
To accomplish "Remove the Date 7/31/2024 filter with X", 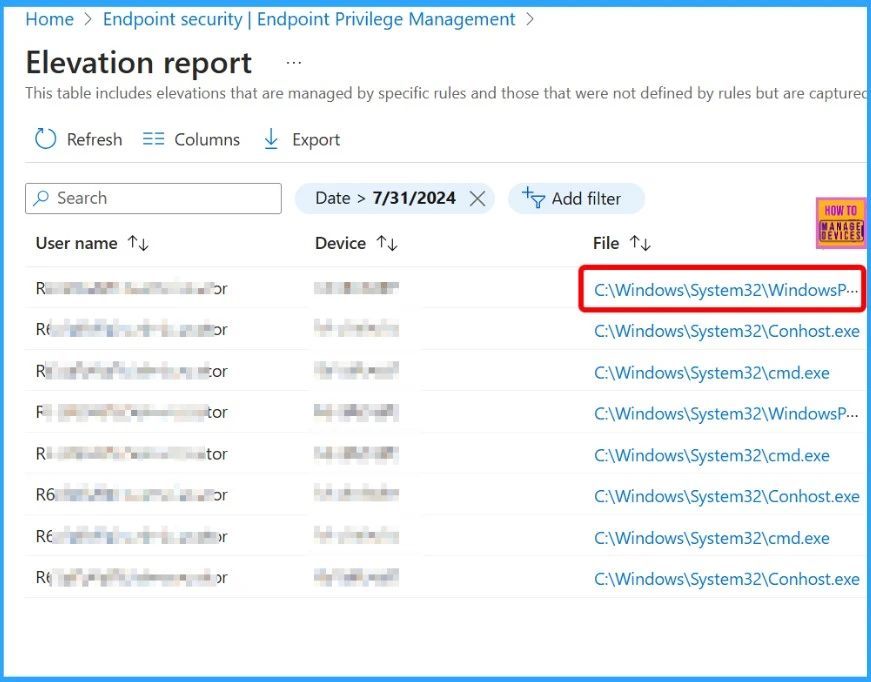I will (x=477, y=198).
